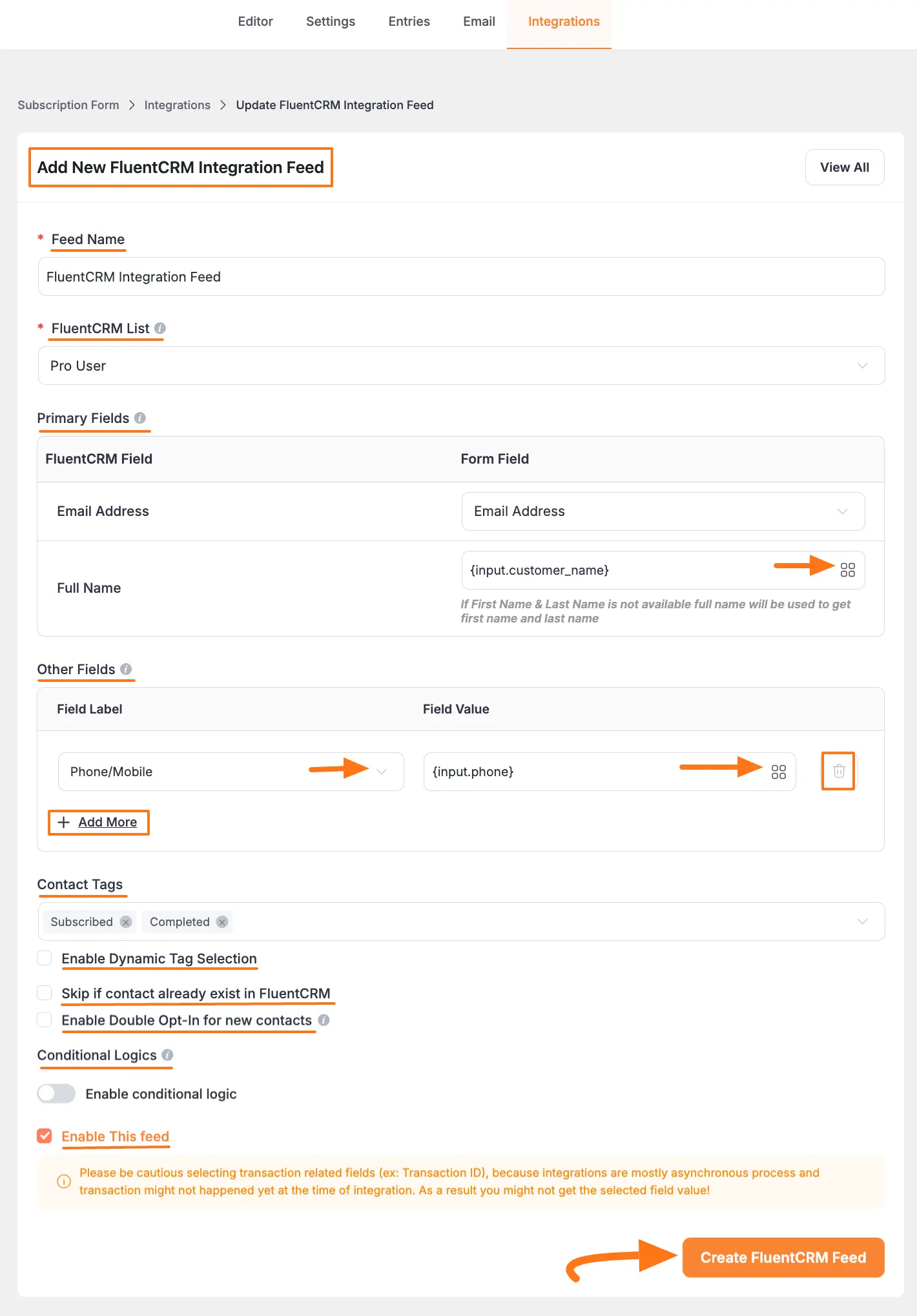Click the info icon beside FluentCRM List
This screenshot has height=1316, width=917.
(160, 328)
